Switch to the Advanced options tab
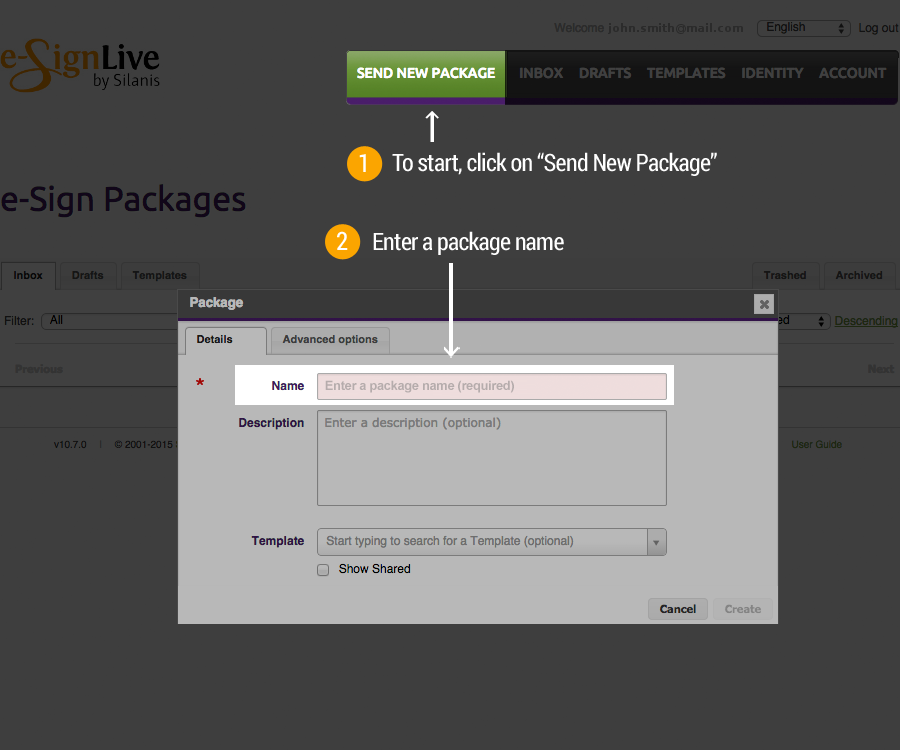 pyautogui.click(x=330, y=340)
